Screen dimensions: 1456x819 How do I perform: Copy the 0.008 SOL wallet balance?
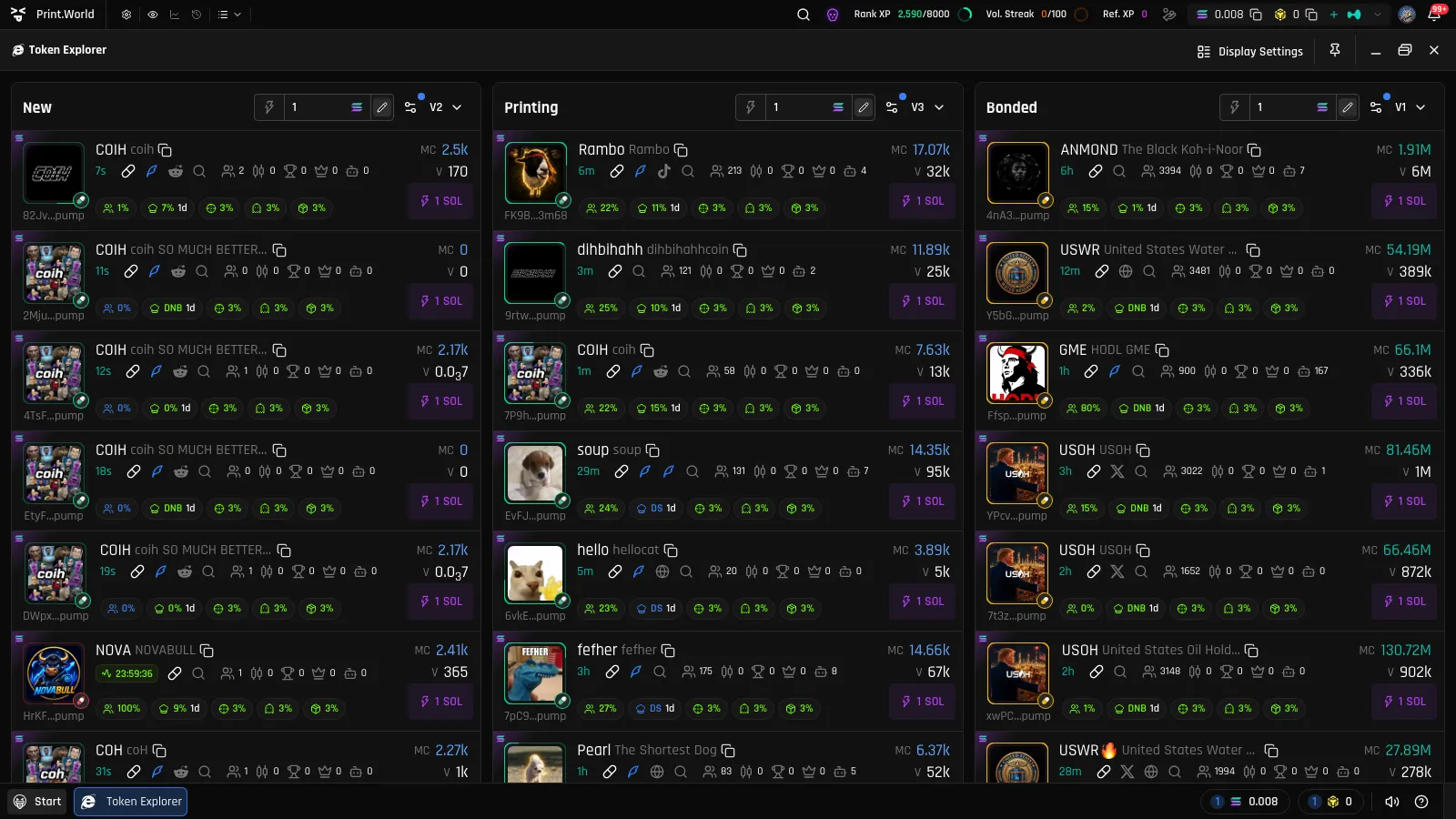1257,15
